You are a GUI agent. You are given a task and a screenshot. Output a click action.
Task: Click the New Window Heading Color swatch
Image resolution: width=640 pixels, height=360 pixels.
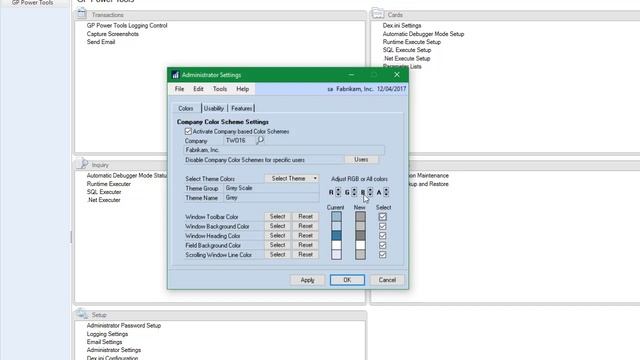(x=360, y=236)
